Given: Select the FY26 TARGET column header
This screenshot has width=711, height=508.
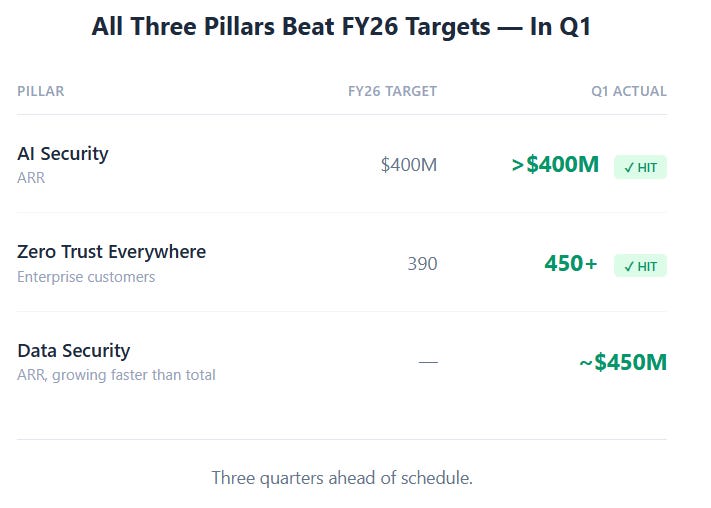Looking at the screenshot, I should click(392, 91).
